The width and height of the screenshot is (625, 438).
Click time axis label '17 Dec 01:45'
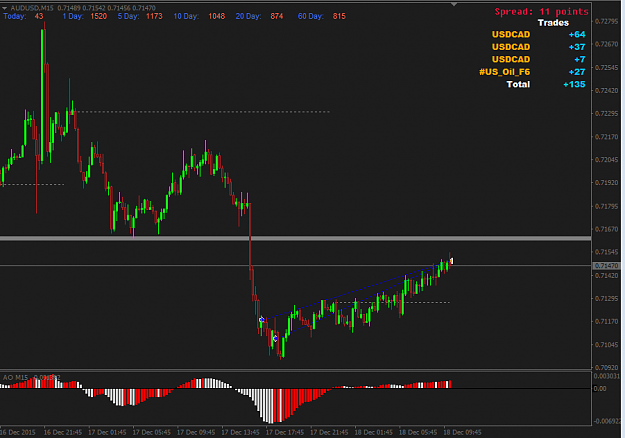pos(107,432)
